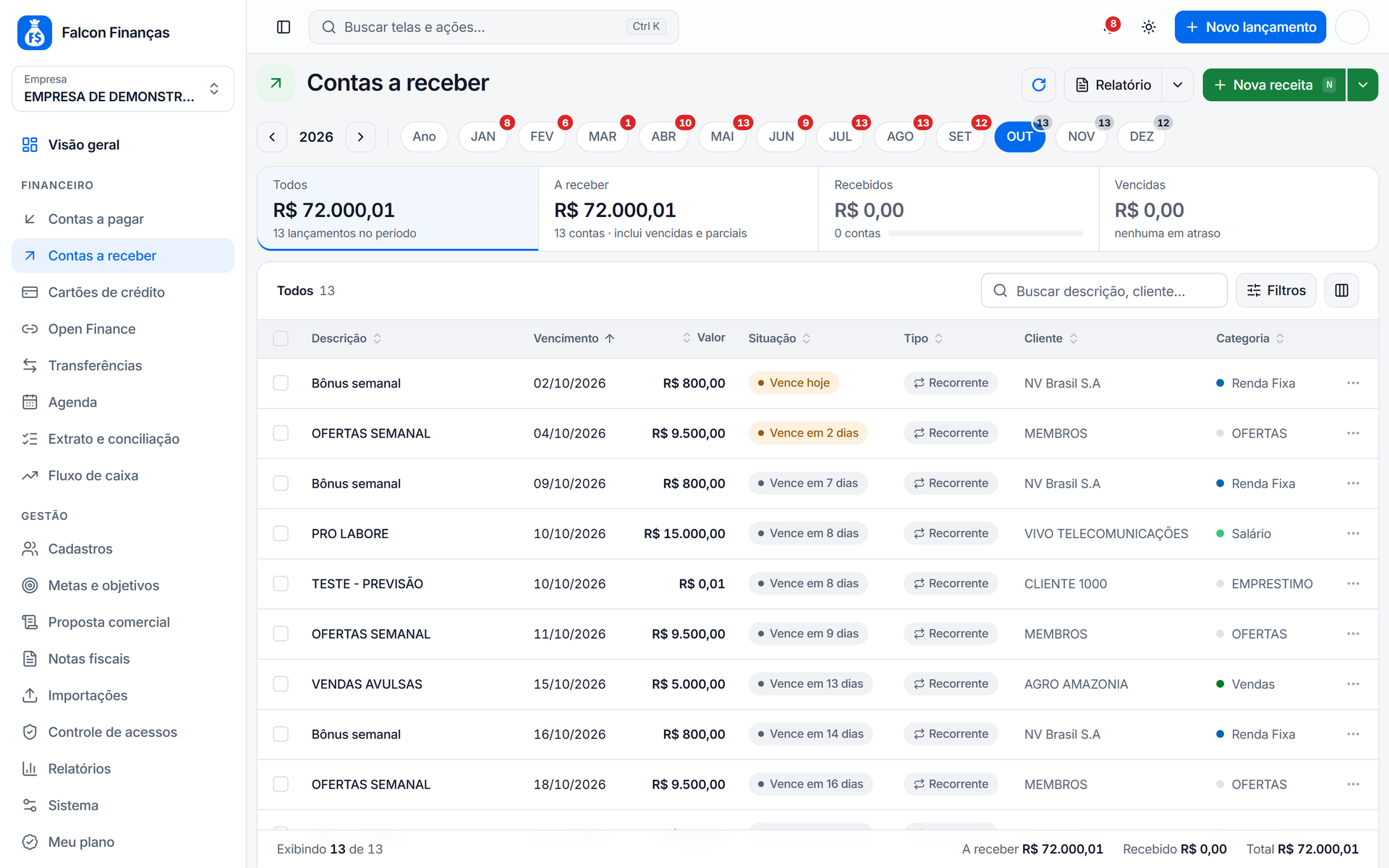Open the Empresa company selector
This screenshot has height=868, width=1389.
pos(123,89)
